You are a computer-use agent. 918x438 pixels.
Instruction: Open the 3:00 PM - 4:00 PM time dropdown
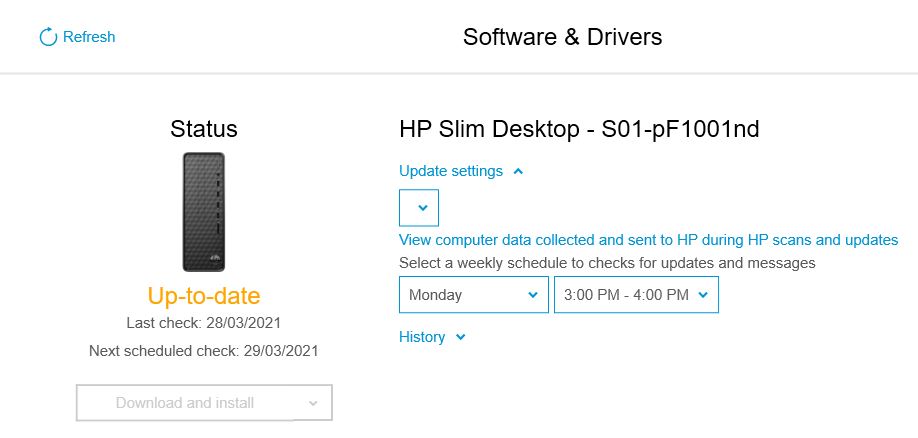click(x=636, y=295)
